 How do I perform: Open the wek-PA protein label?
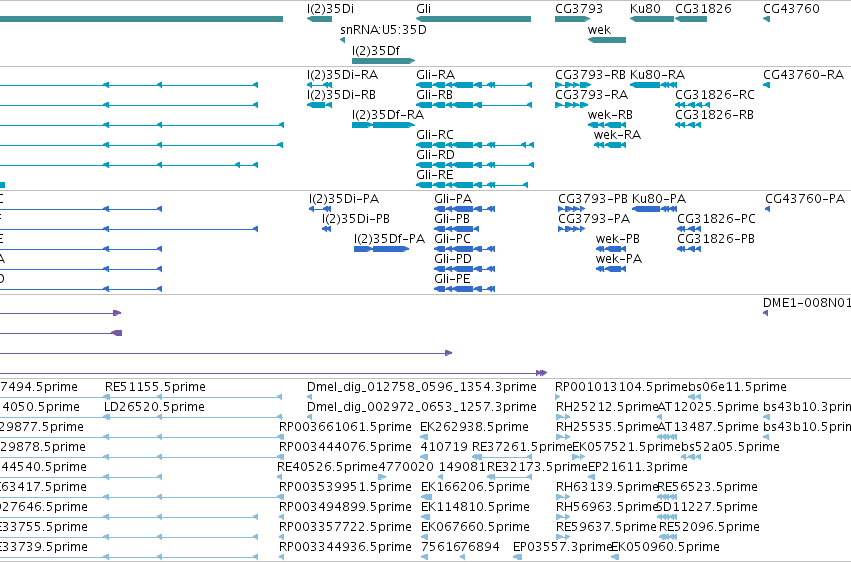pos(619,259)
